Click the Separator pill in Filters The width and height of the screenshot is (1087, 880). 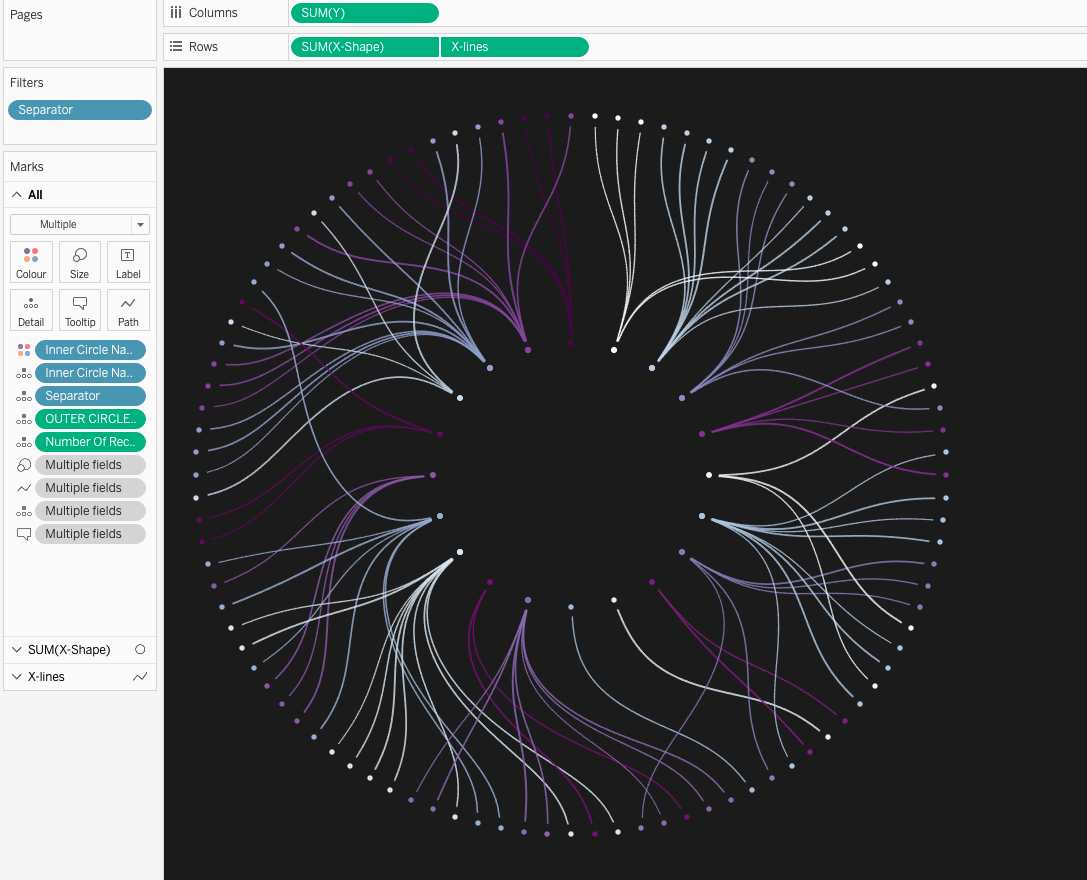(x=80, y=110)
